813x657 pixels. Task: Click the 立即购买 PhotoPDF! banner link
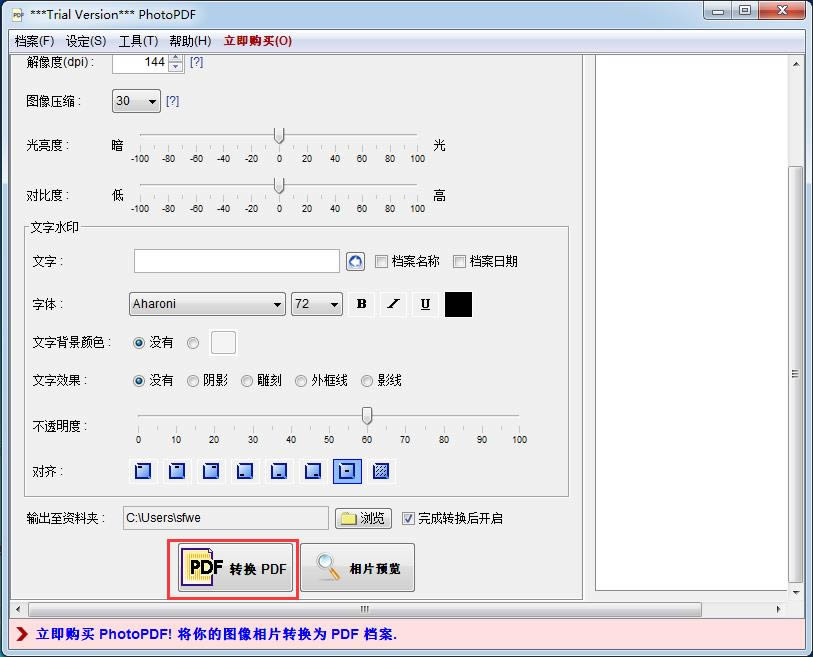[x=216, y=634]
